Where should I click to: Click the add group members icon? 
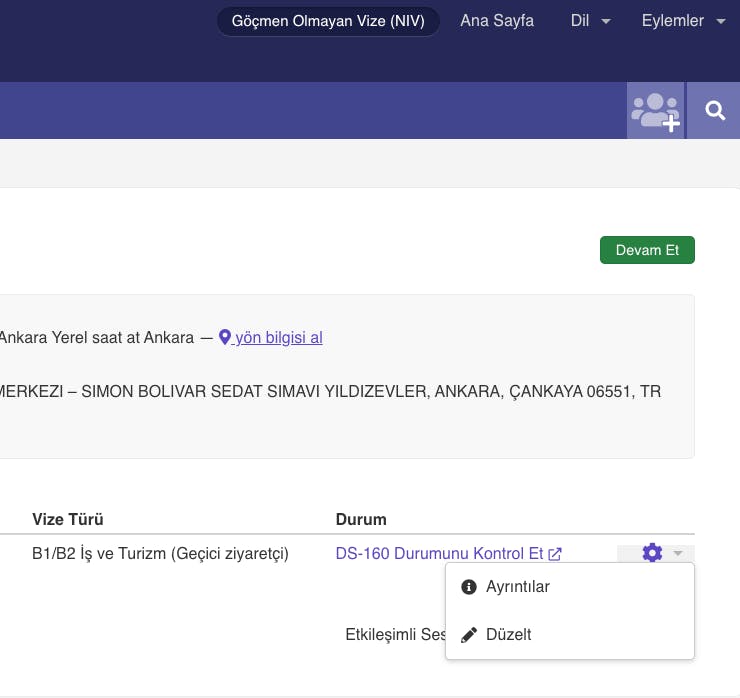pyautogui.click(x=655, y=111)
